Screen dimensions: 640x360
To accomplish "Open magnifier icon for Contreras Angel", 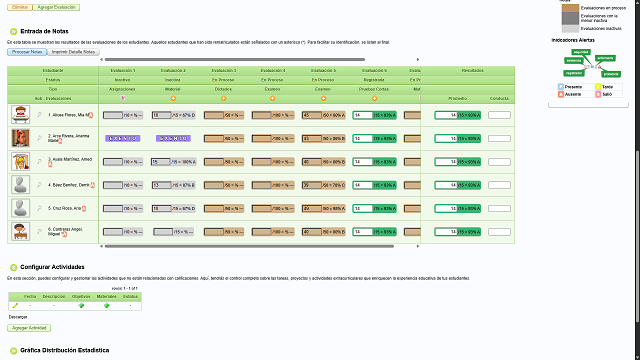I will (40, 231).
